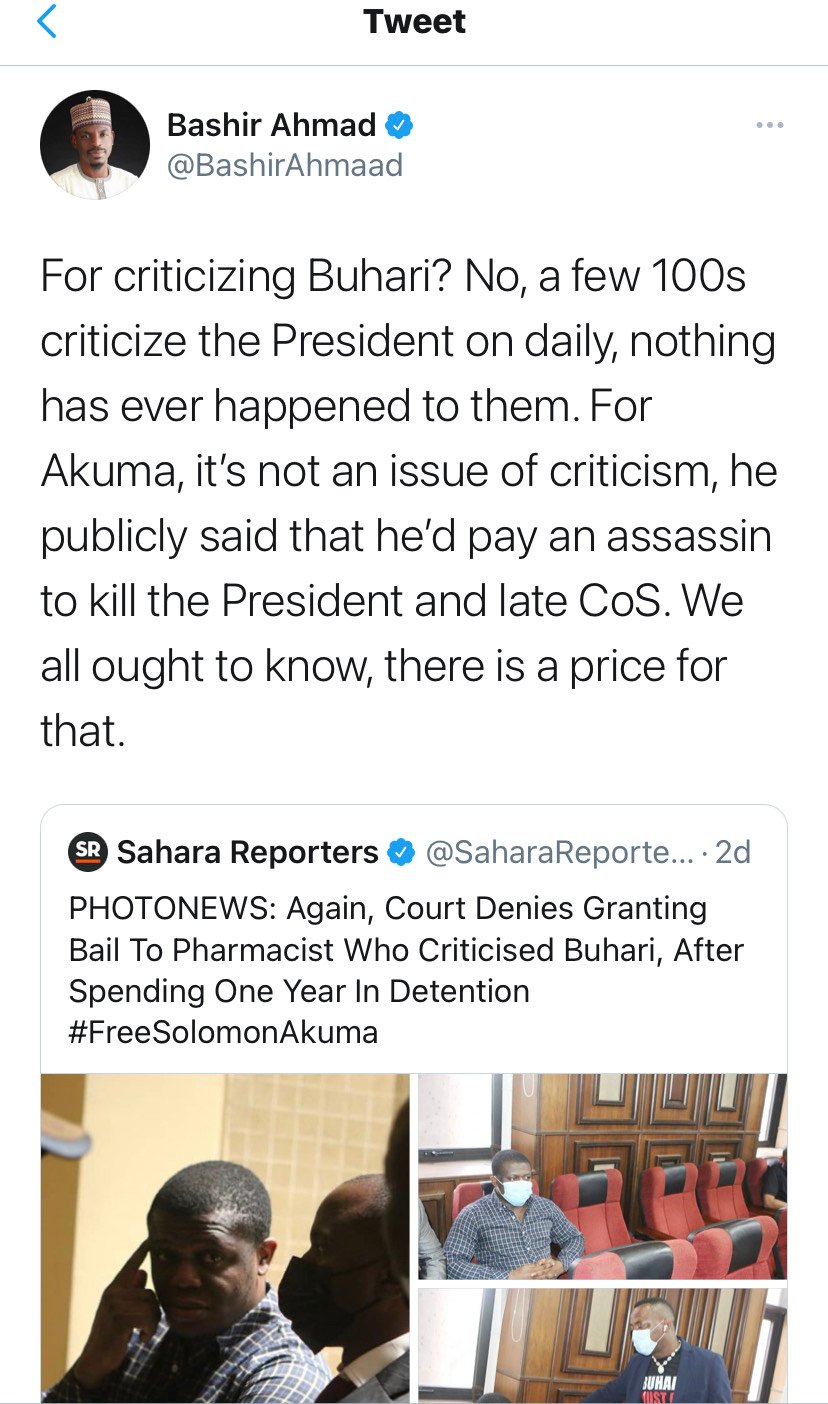Screen dimensions: 828x1404
Task: Open the top-right courtroom photo with red seats
Action: pyautogui.click(x=602, y=1176)
